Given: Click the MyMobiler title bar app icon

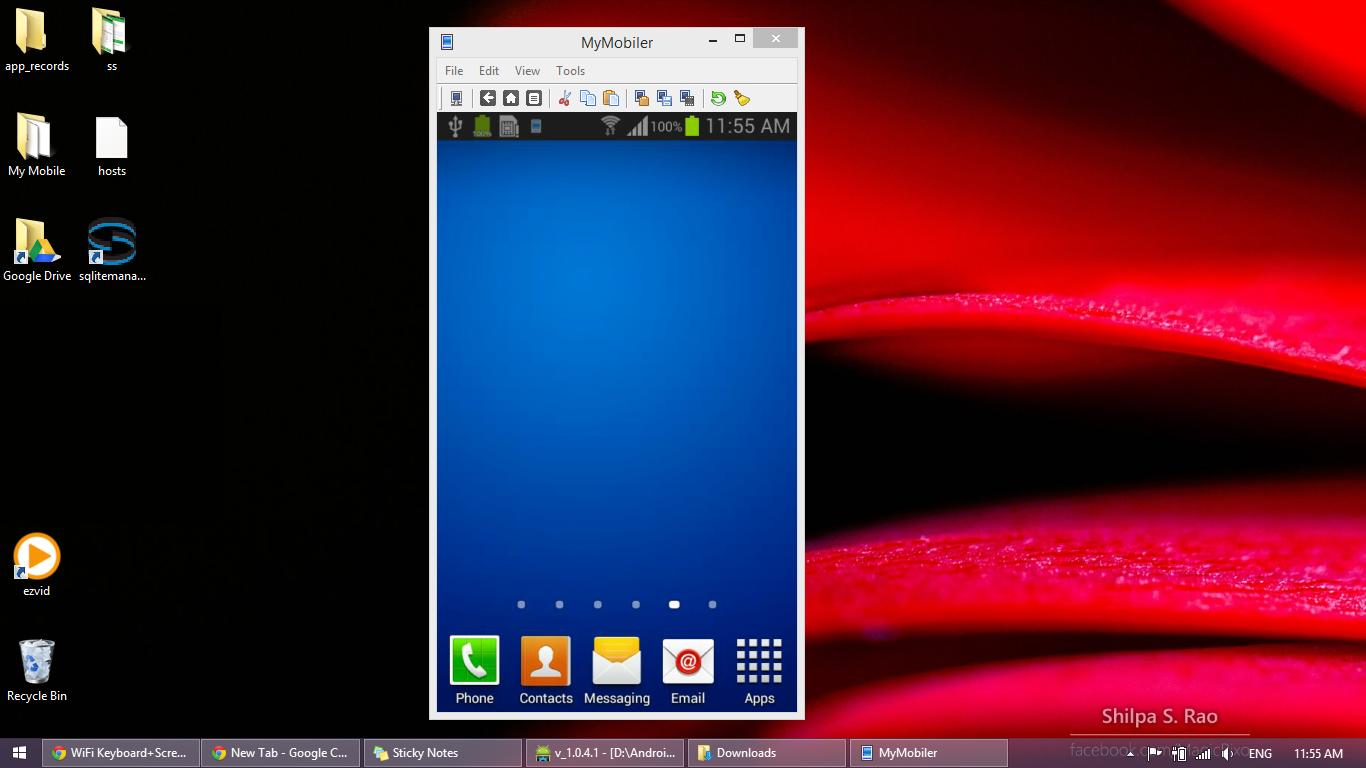Looking at the screenshot, I should coord(447,42).
